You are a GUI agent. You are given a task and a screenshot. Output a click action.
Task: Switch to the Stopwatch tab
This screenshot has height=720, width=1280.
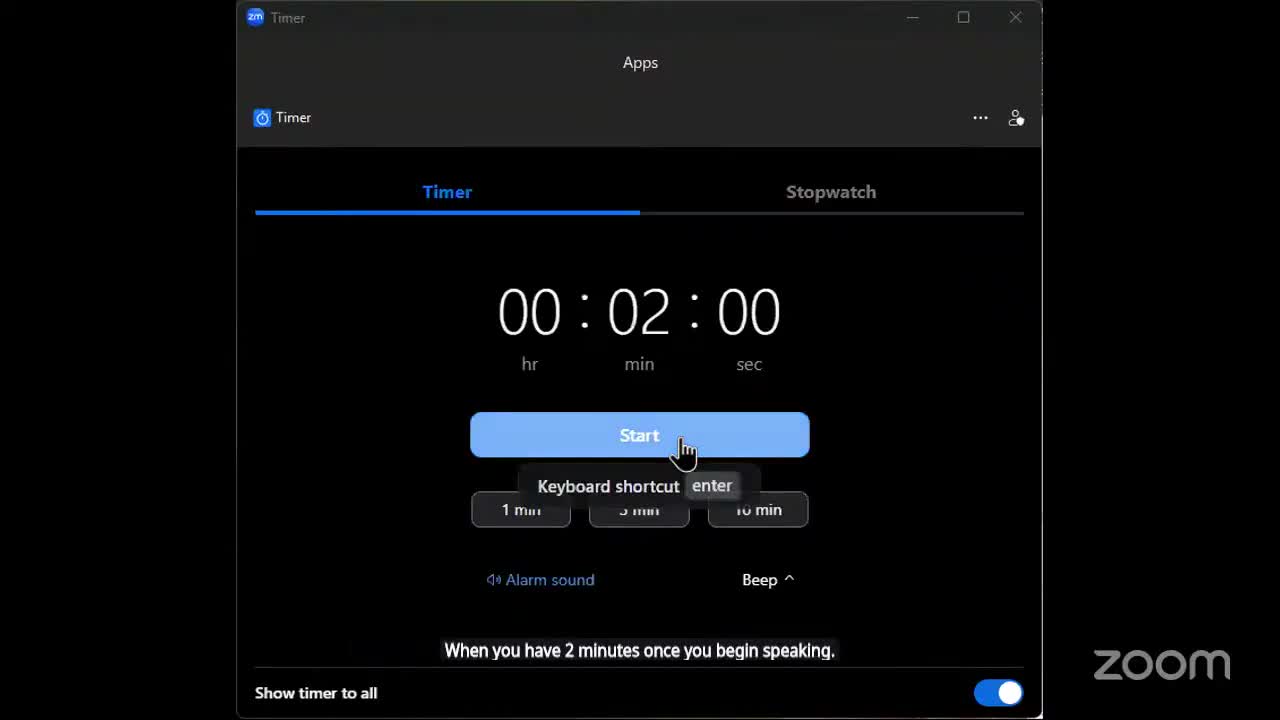pos(831,192)
